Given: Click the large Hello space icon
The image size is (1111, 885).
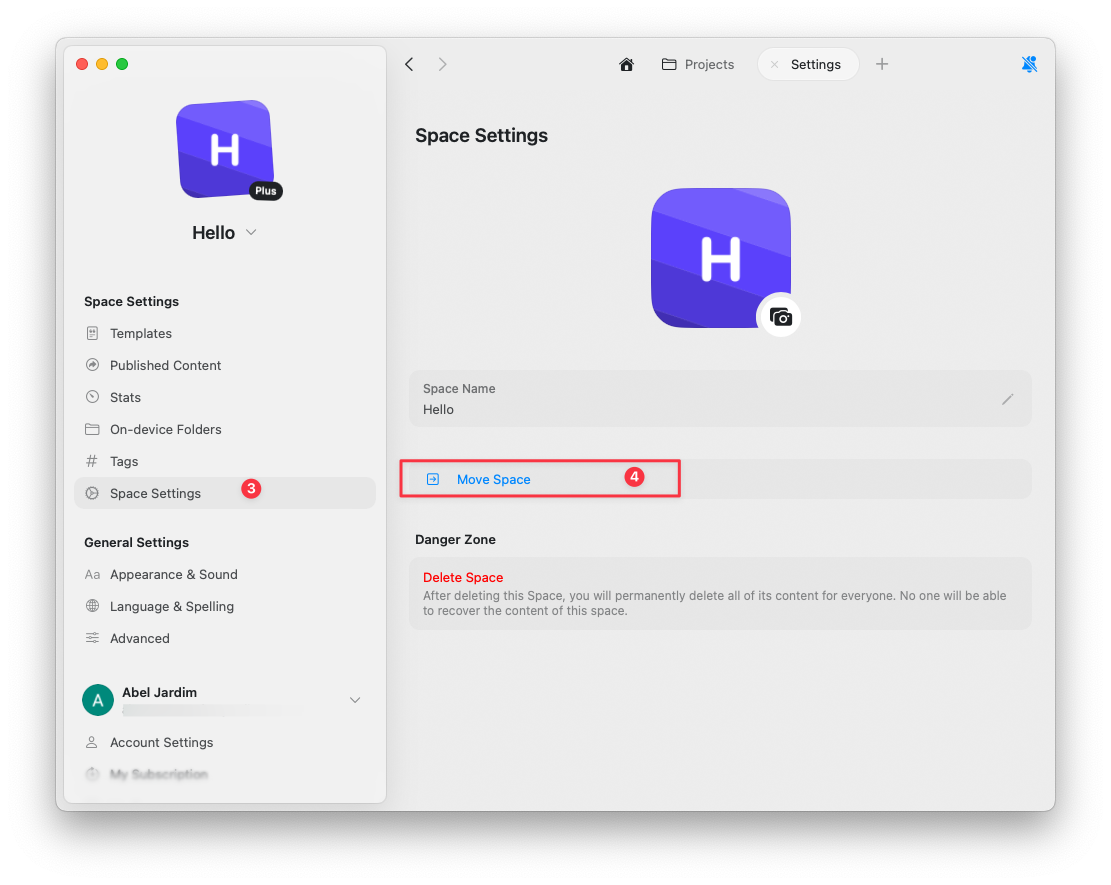Looking at the screenshot, I should point(721,258).
